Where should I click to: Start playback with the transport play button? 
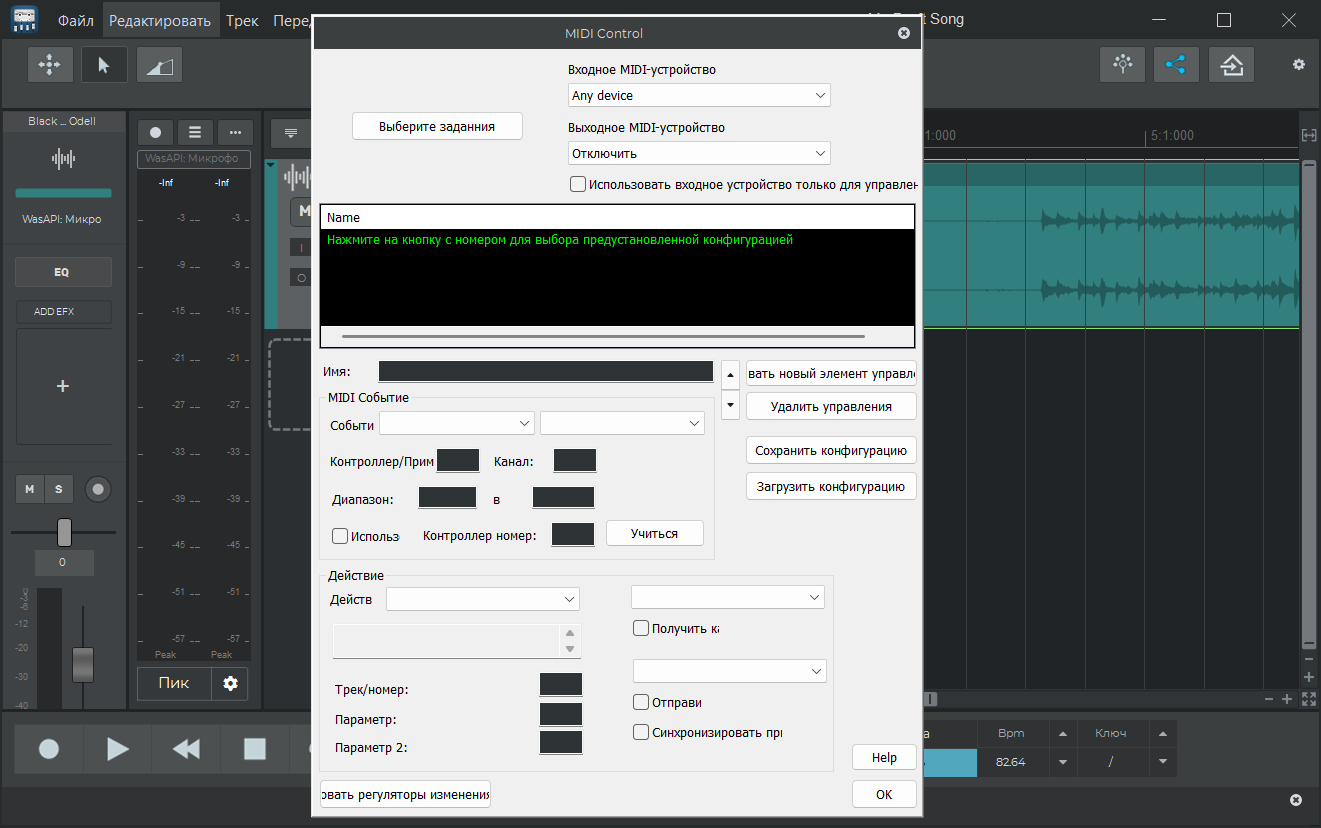(117, 749)
